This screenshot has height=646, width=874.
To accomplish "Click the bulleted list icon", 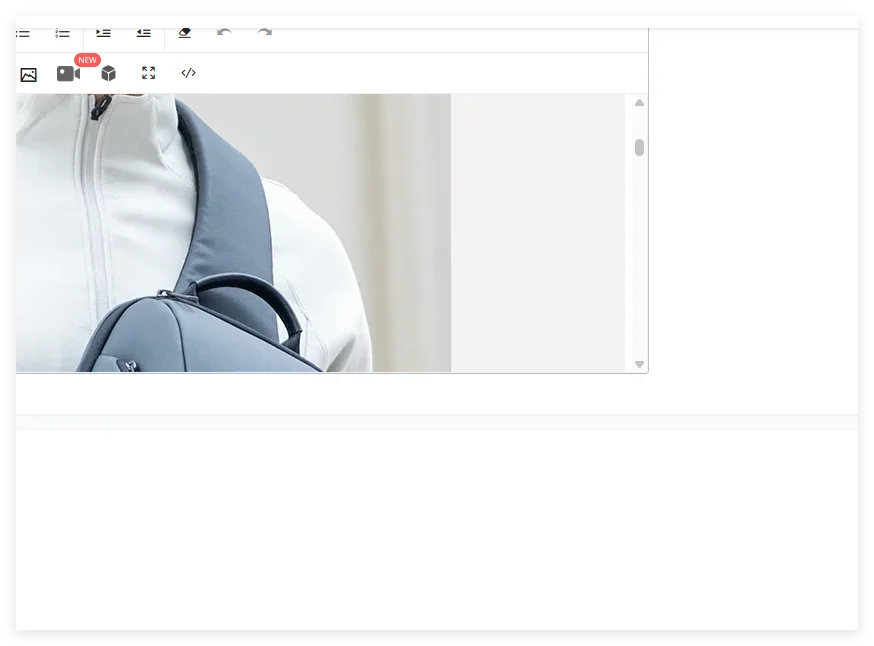I will [23, 33].
